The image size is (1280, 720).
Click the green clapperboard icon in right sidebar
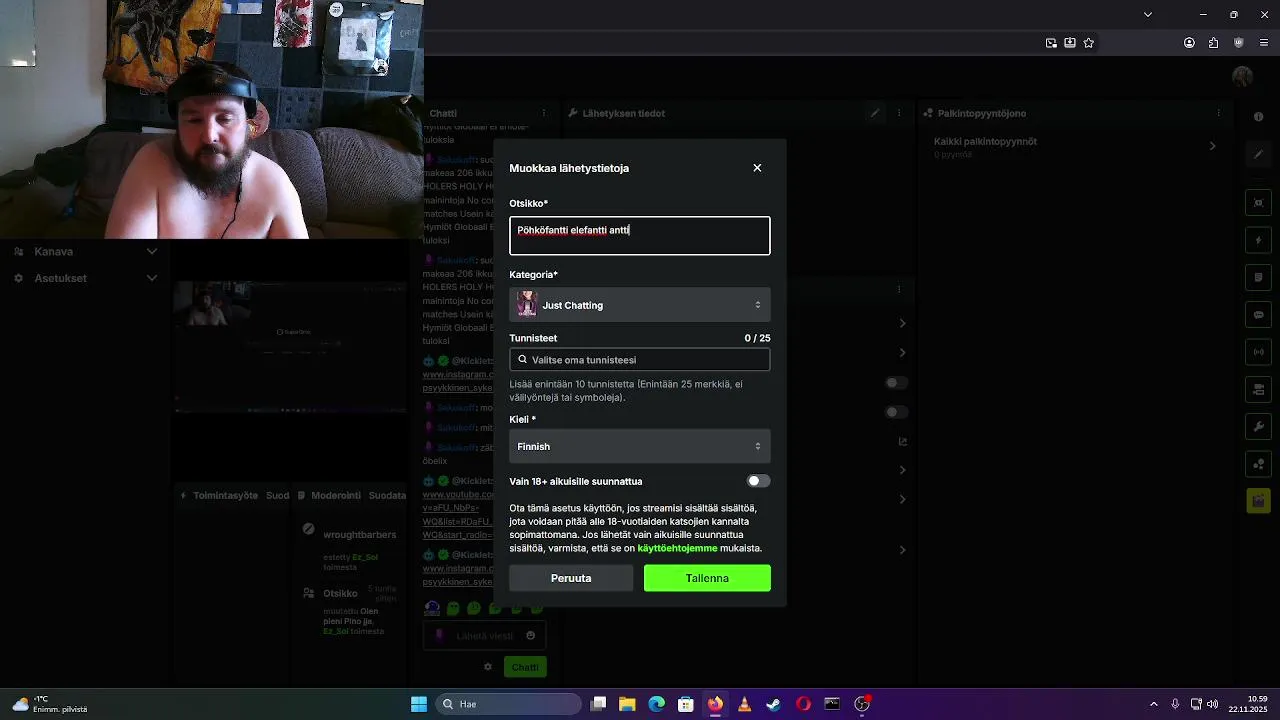pos(1258,501)
